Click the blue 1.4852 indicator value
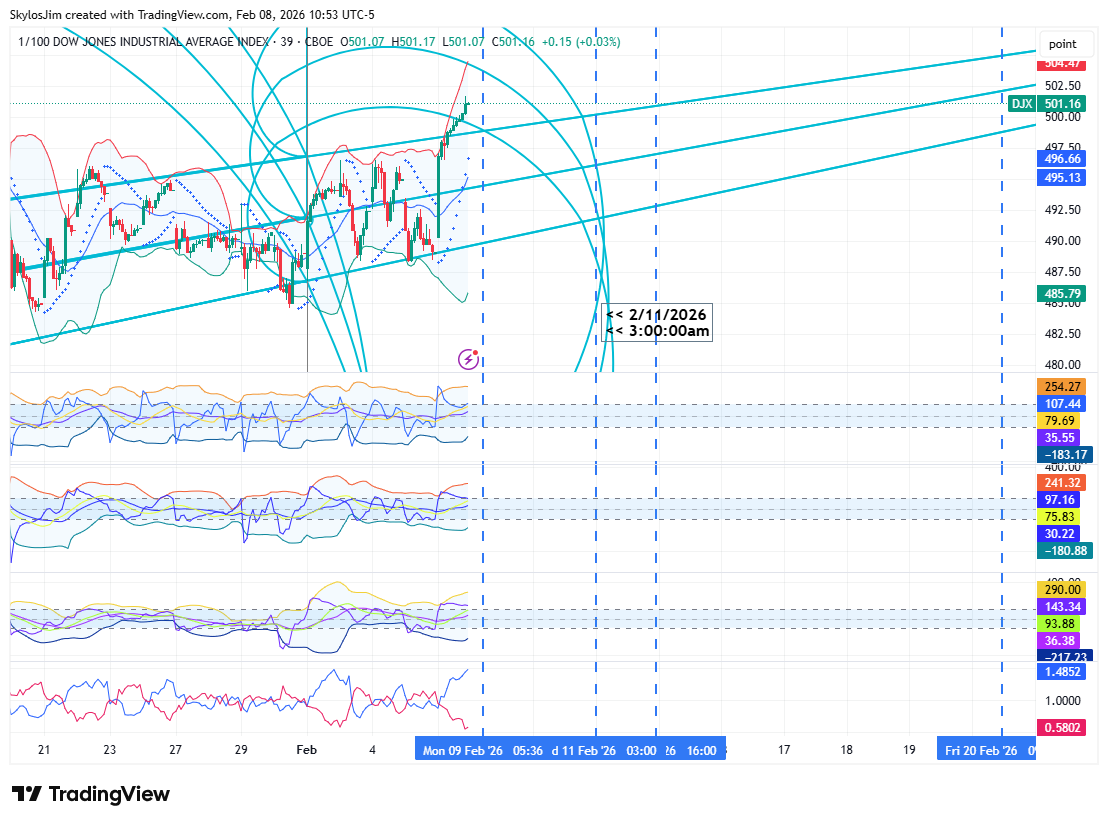The image size is (1108, 824). (x=1062, y=671)
